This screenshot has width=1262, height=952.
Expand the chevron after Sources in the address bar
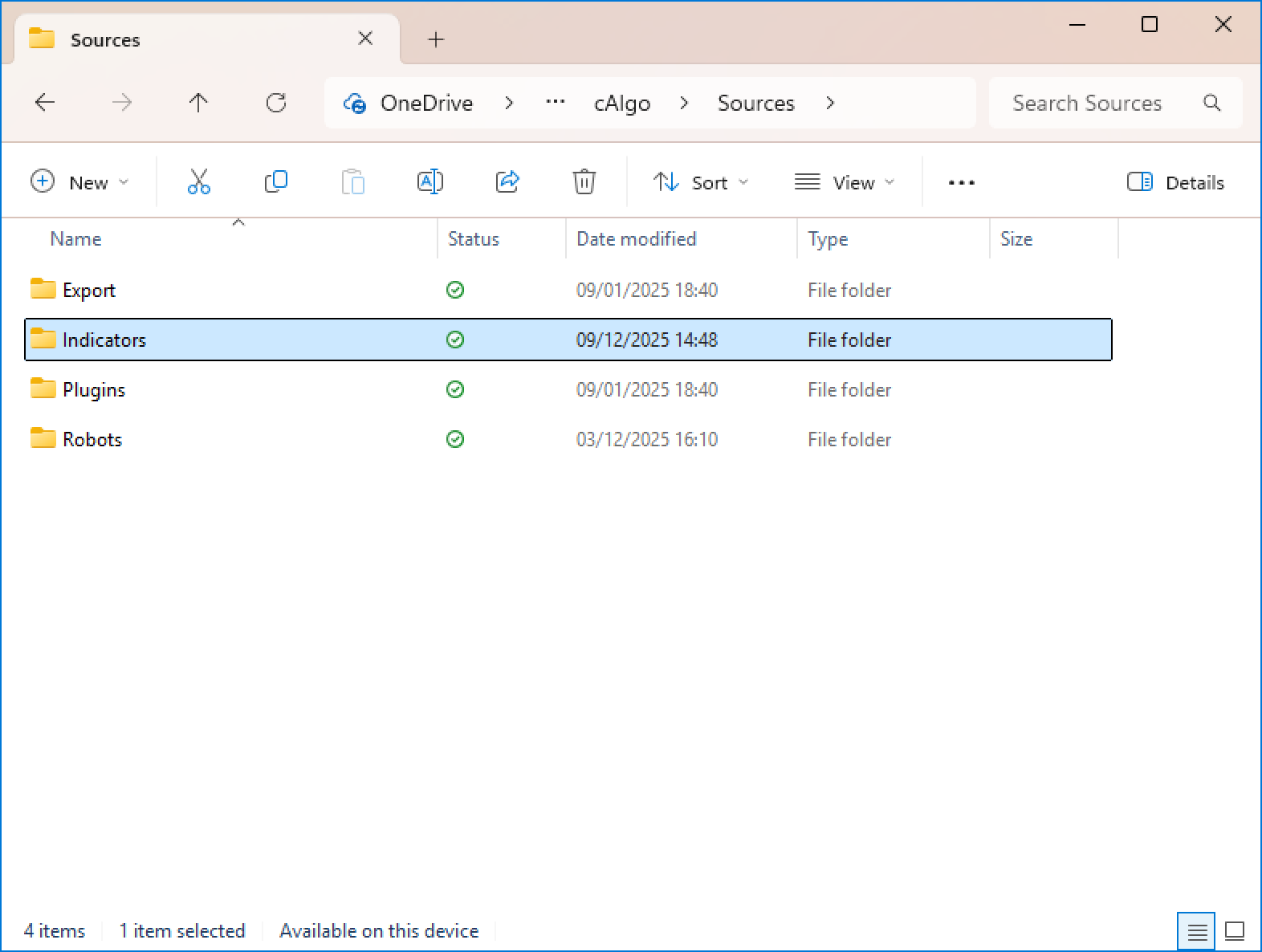830,103
